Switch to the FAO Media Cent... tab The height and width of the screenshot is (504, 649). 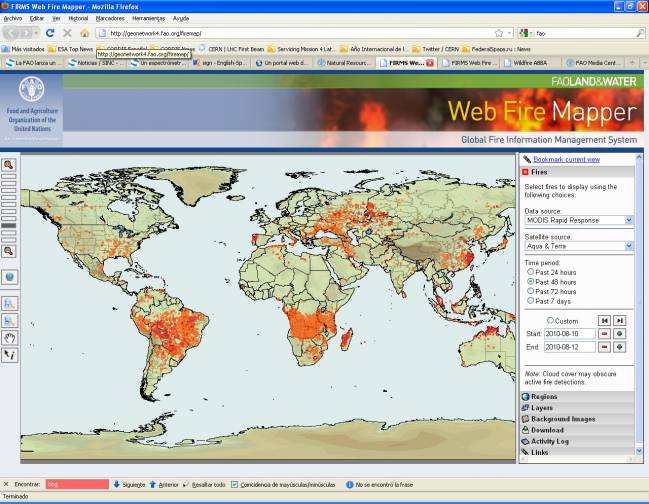click(593, 63)
